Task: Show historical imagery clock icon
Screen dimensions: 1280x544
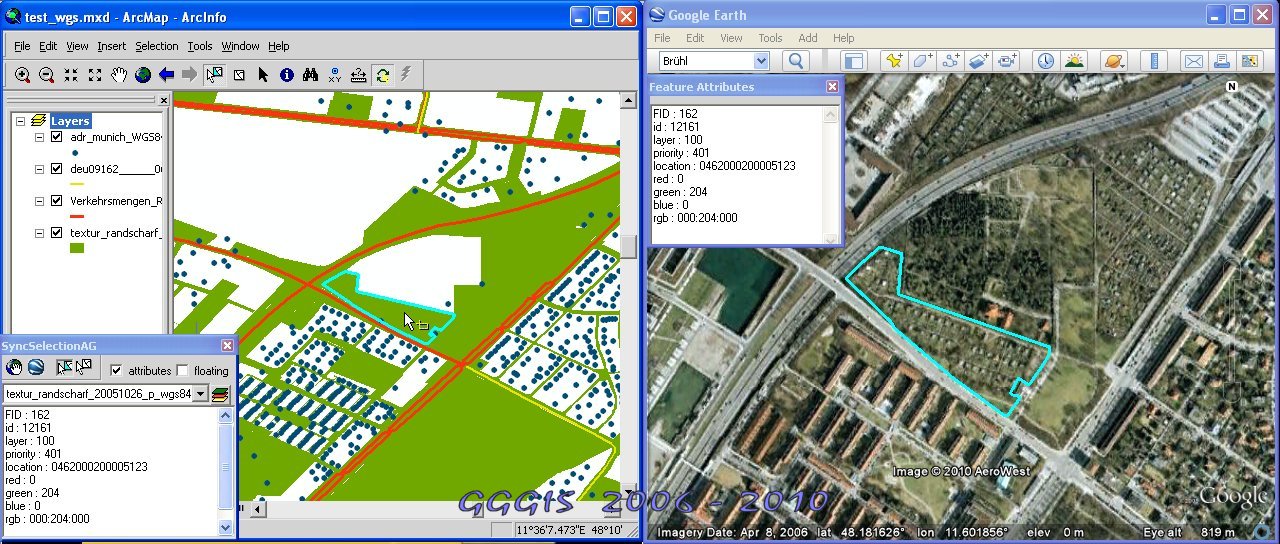Action: tap(1045, 61)
